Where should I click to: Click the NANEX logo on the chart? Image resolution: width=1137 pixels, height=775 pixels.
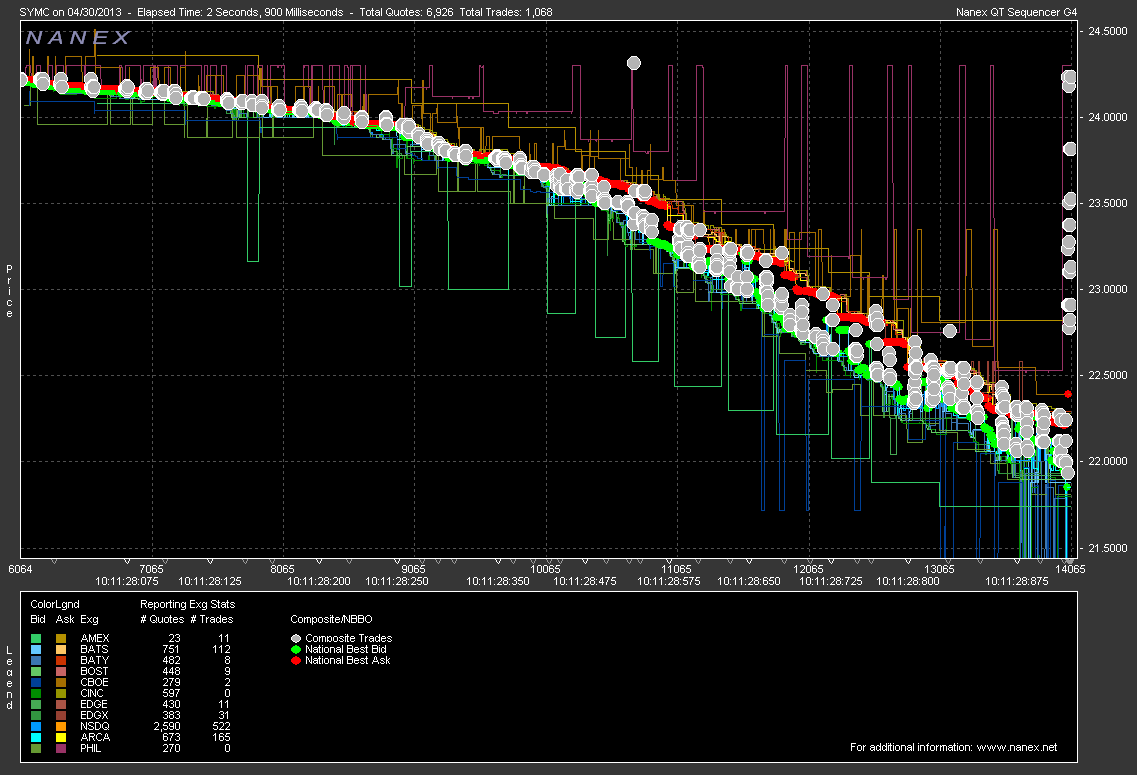[78, 38]
